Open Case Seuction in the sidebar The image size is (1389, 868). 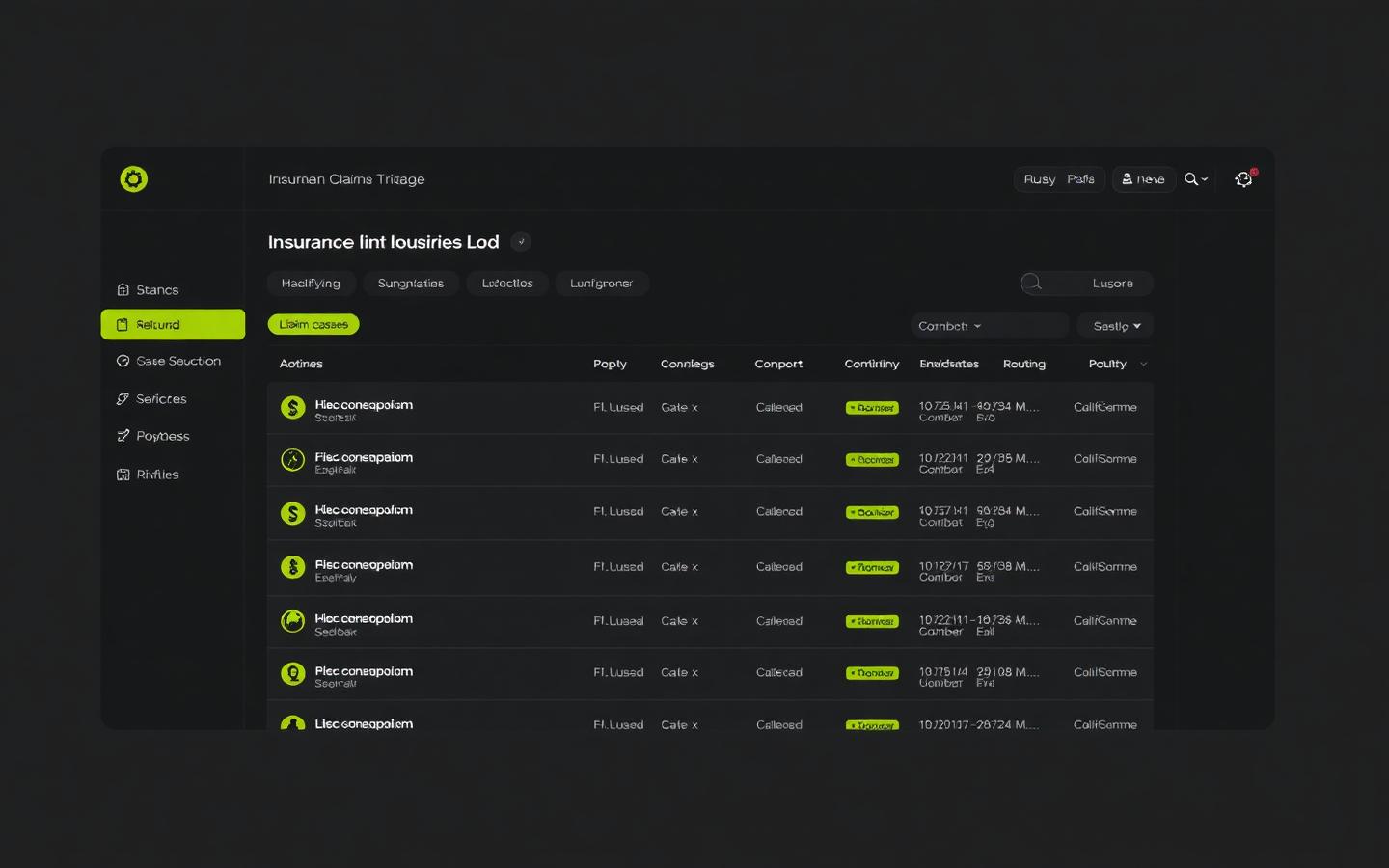click(173, 361)
